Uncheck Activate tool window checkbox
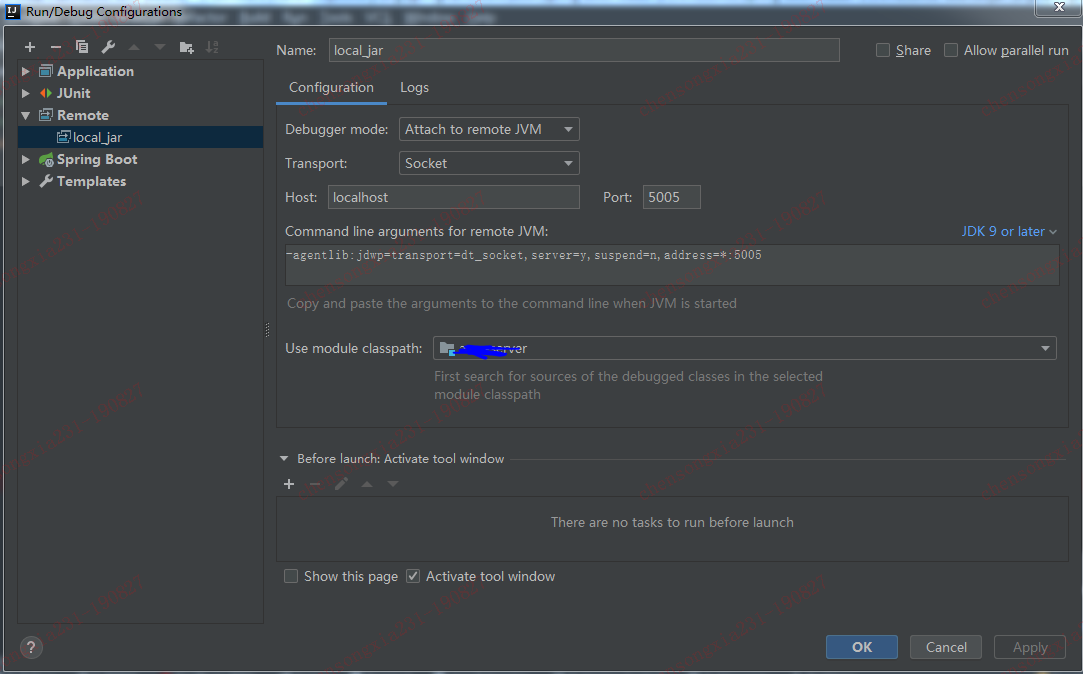The width and height of the screenshot is (1083, 674). pyautogui.click(x=413, y=576)
